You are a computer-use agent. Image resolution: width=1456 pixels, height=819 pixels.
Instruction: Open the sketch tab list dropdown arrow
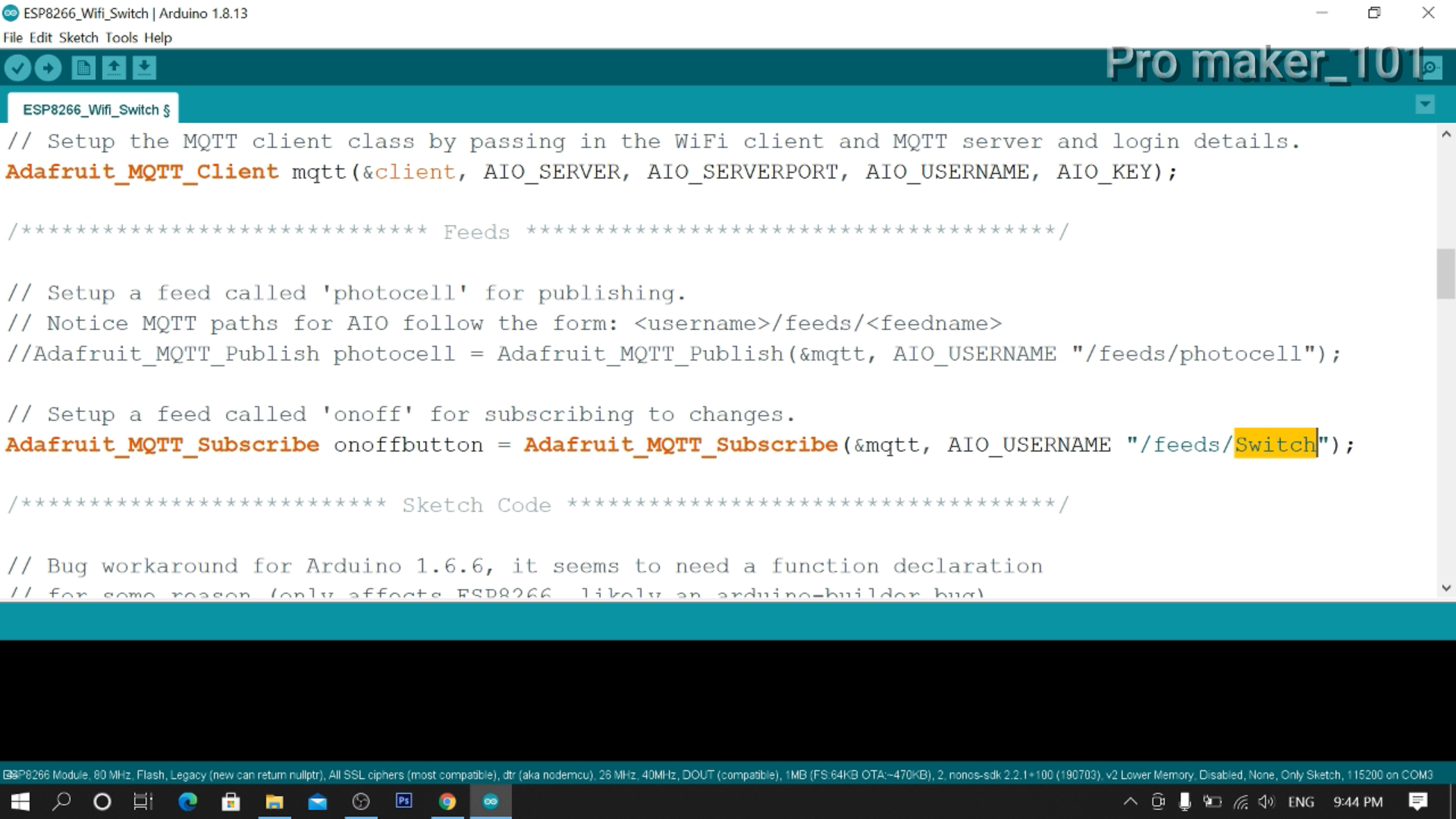(1425, 104)
